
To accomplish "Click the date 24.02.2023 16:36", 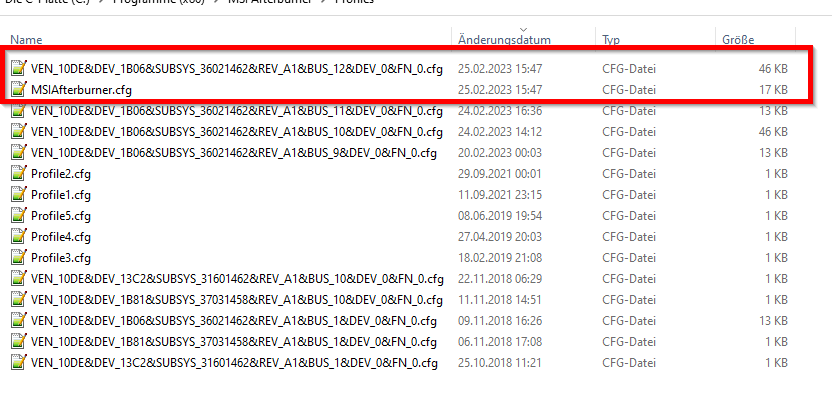I will point(500,111).
